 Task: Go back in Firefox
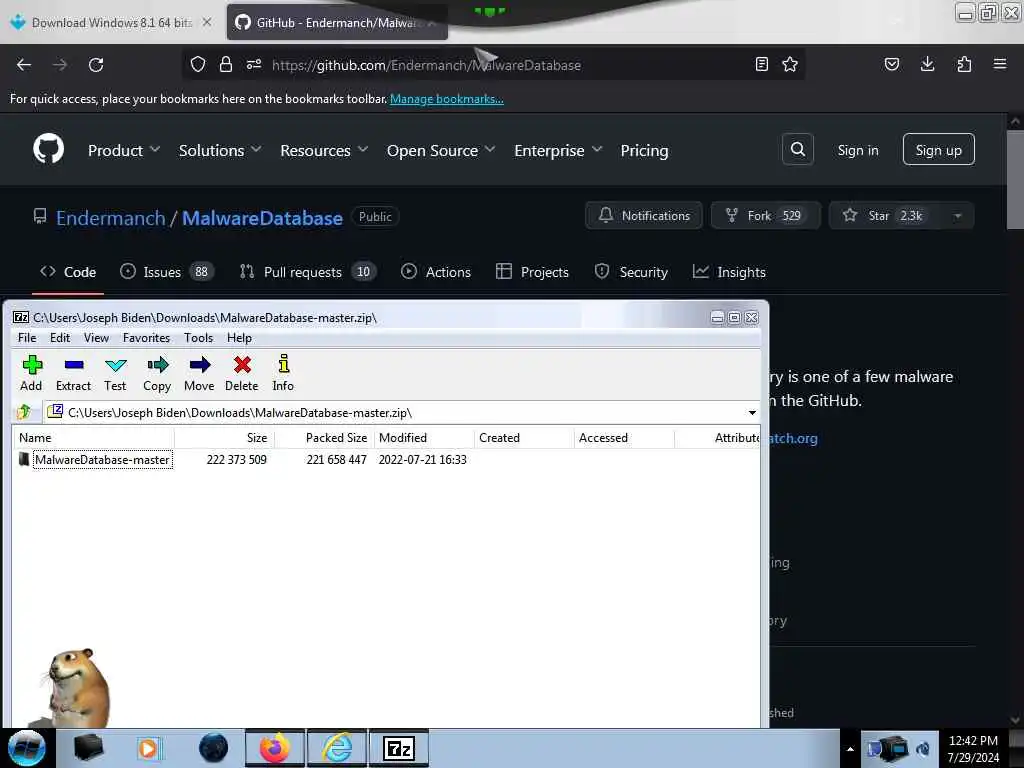click(24, 65)
